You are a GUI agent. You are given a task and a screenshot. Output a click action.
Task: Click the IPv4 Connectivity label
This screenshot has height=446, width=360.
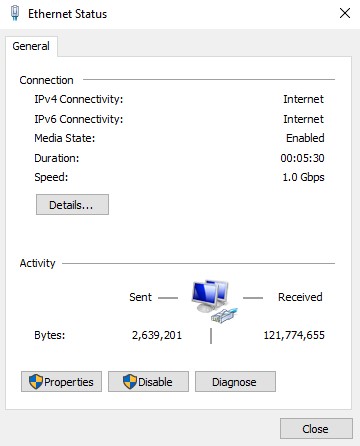click(x=79, y=99)
